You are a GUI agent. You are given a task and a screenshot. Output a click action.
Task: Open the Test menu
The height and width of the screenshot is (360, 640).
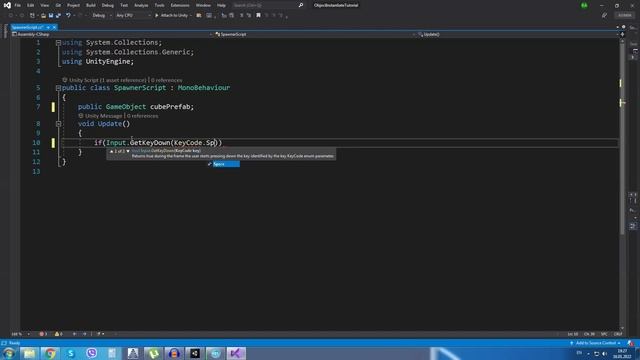tap(124, 5)
